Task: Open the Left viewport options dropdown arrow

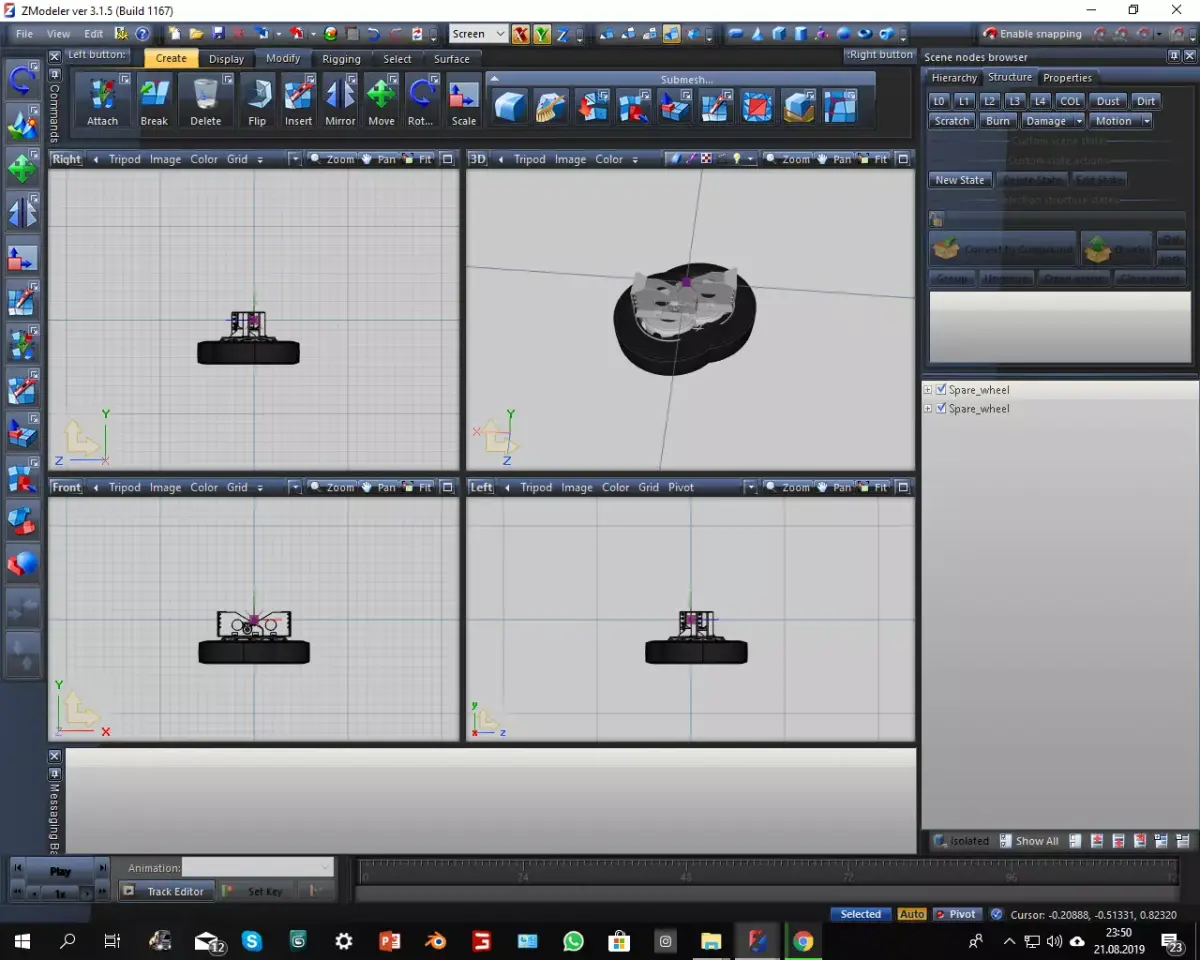Action: click(750, 487)
